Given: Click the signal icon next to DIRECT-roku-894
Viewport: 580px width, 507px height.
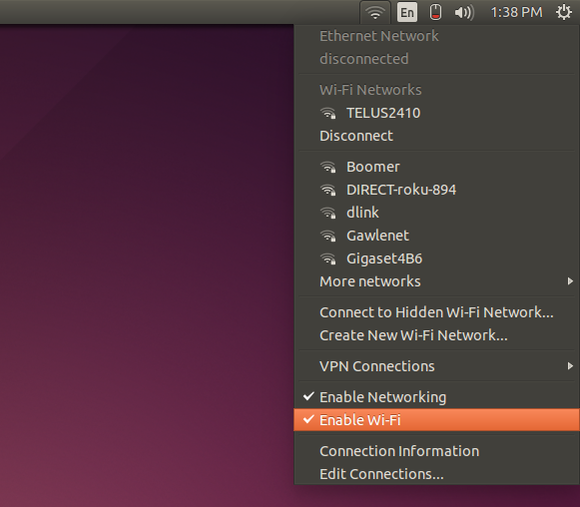Looking at the screenshot, I should pos(328,190).
